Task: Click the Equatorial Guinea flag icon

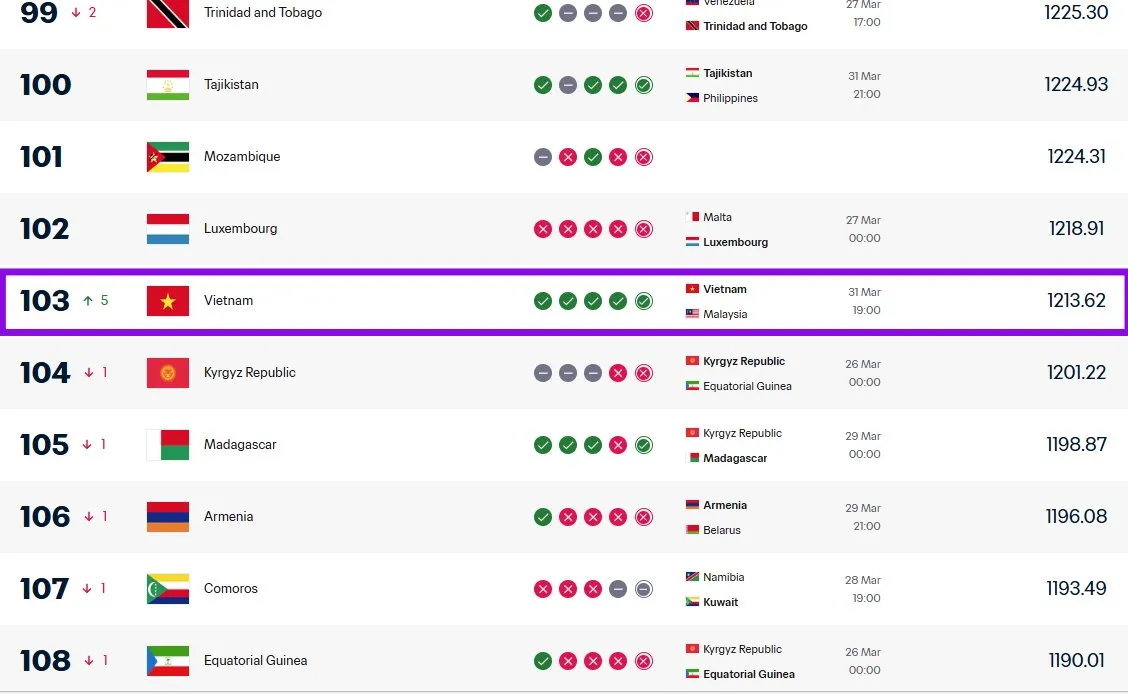Action: [167, 661]
